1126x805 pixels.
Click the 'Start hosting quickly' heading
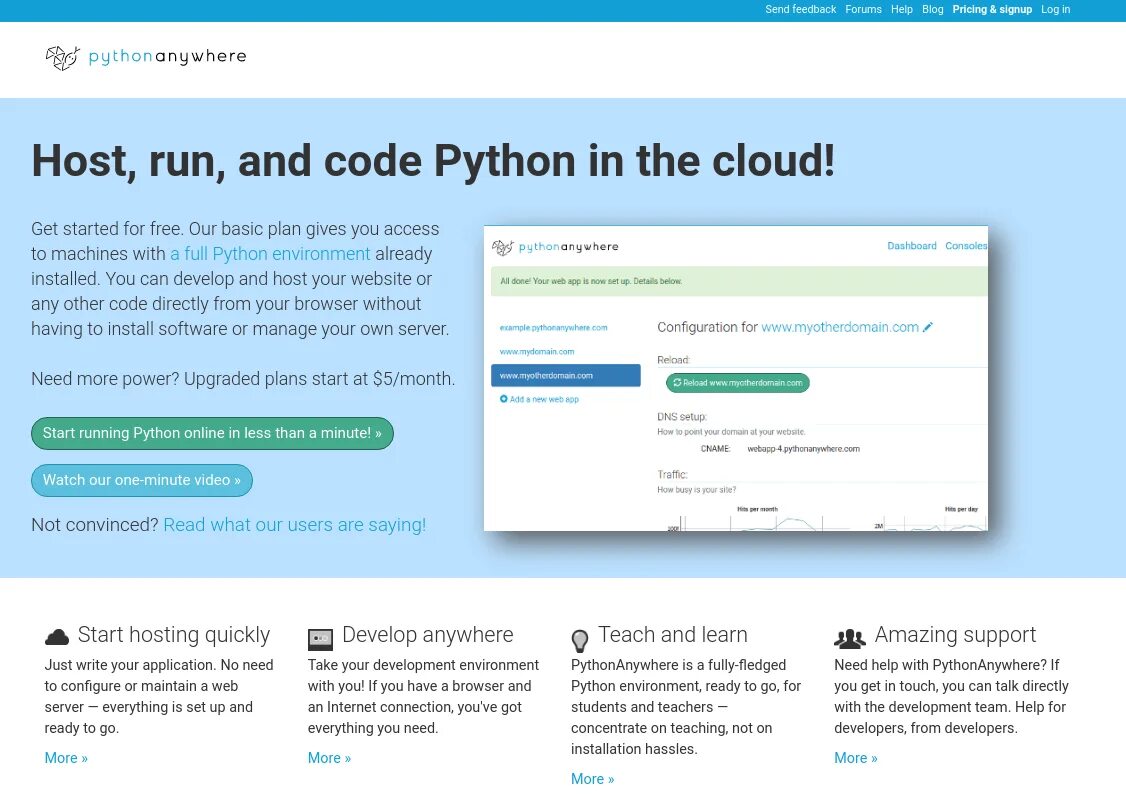[174, 635]
